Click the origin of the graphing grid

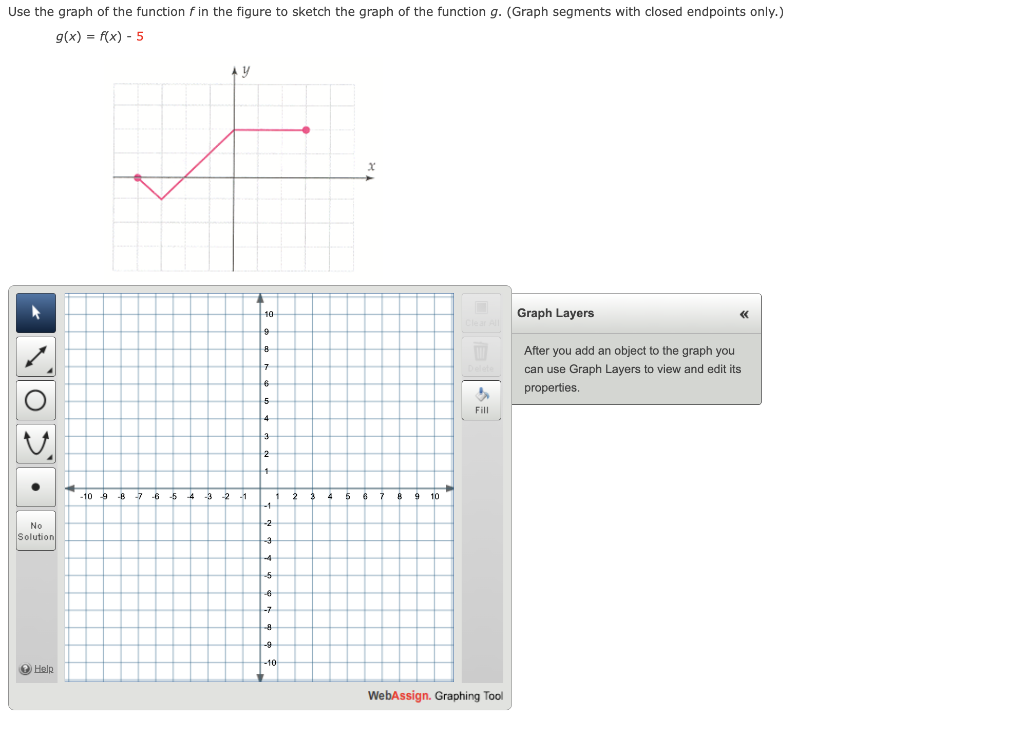click(262, 489)
